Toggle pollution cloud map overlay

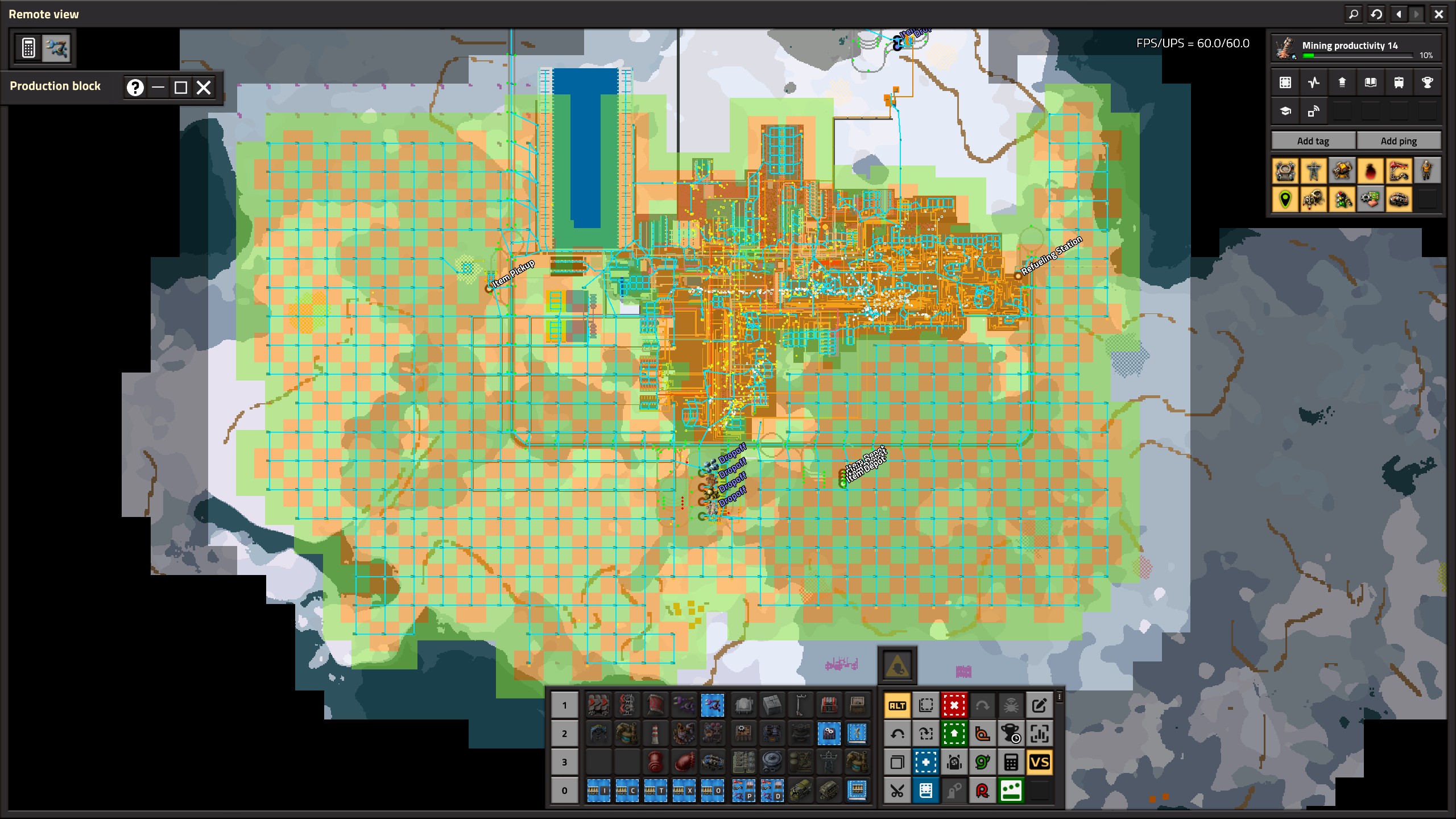(x=1370, y=171)
